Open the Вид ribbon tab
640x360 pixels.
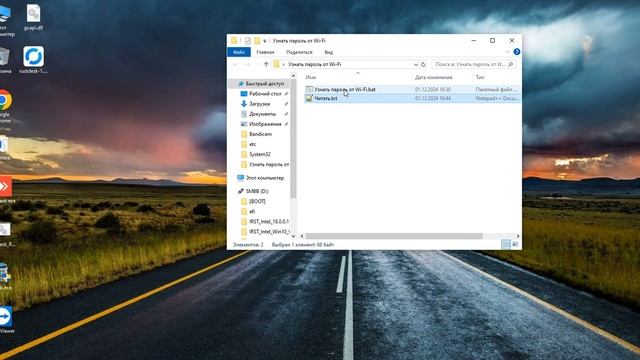(x=329, y=52)
